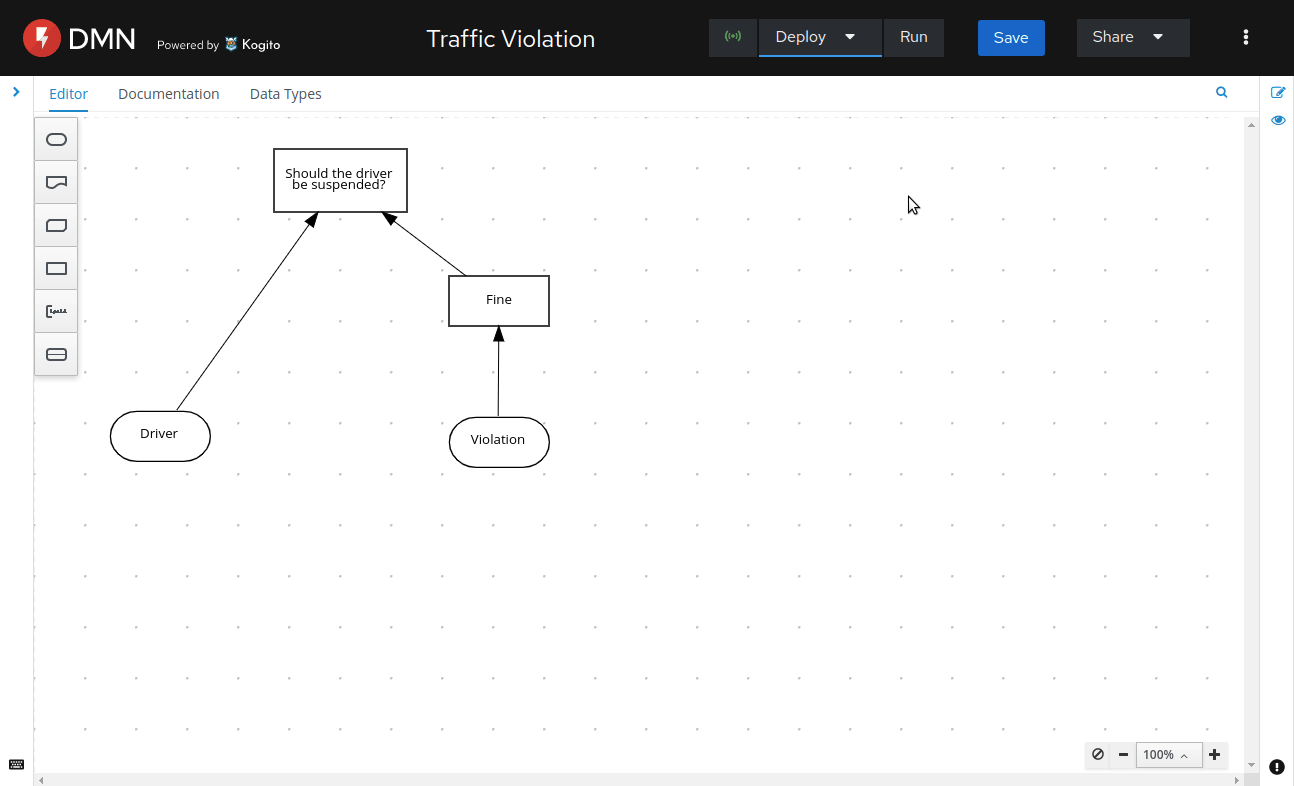The image size is (1294, 786).
Task: Click the blue Save button
Action: (x=1010, y=38)
